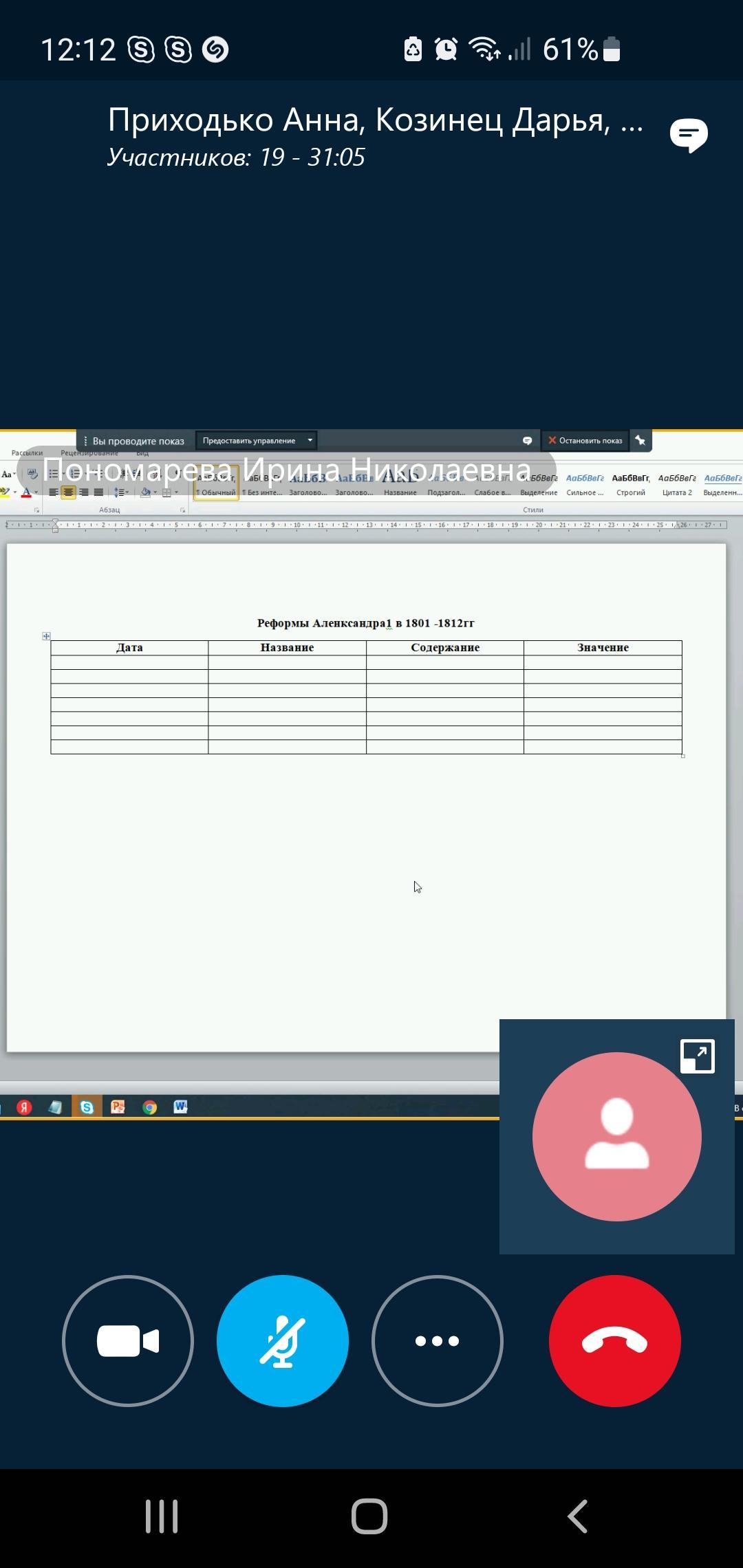Click the first empty cell under 'Дата'
Screen dimensions: 743x1568
(129, 662)
